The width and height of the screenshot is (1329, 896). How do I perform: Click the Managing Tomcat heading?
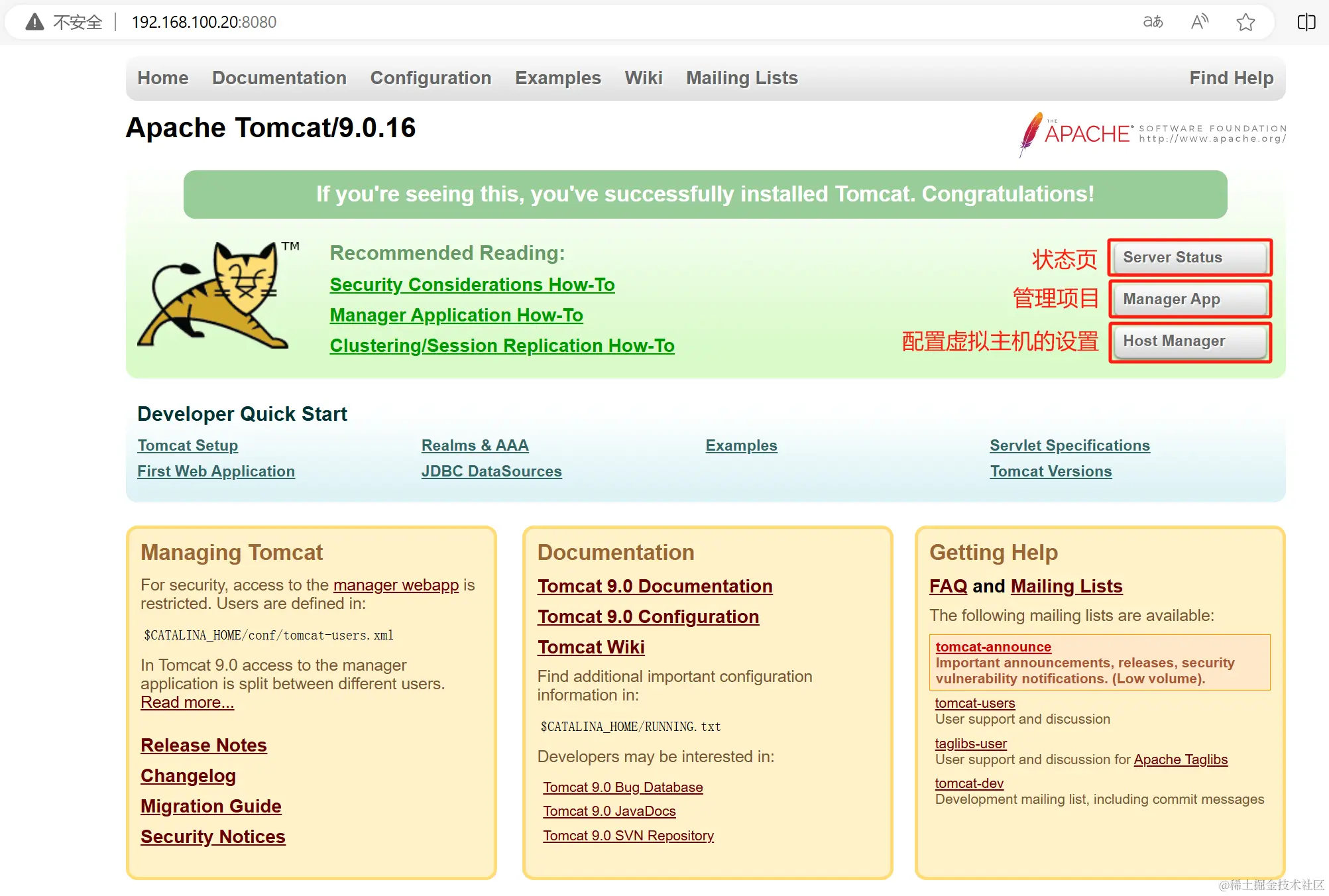click(231, 553)
